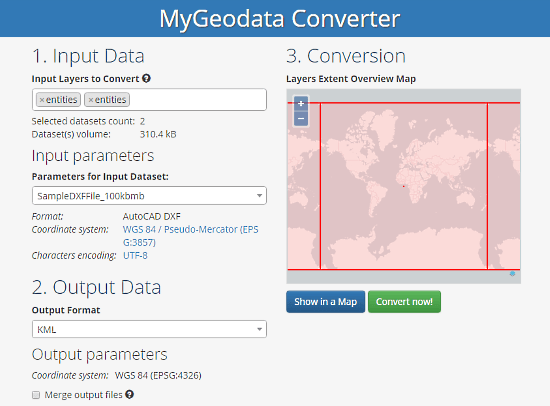Click the AutoCAD DXF format value

click(152, 216)
